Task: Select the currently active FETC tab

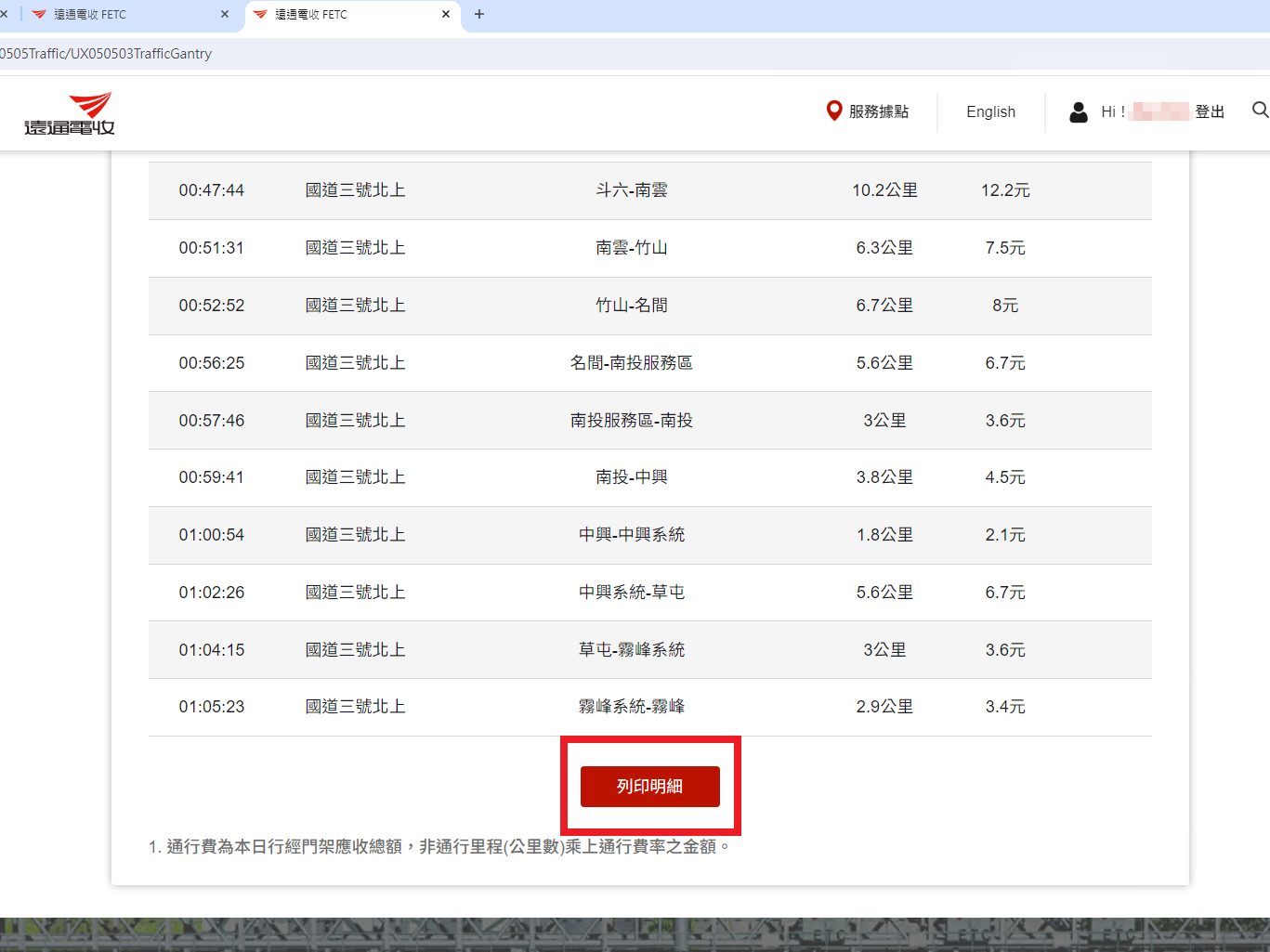Action: click(344, 15)
